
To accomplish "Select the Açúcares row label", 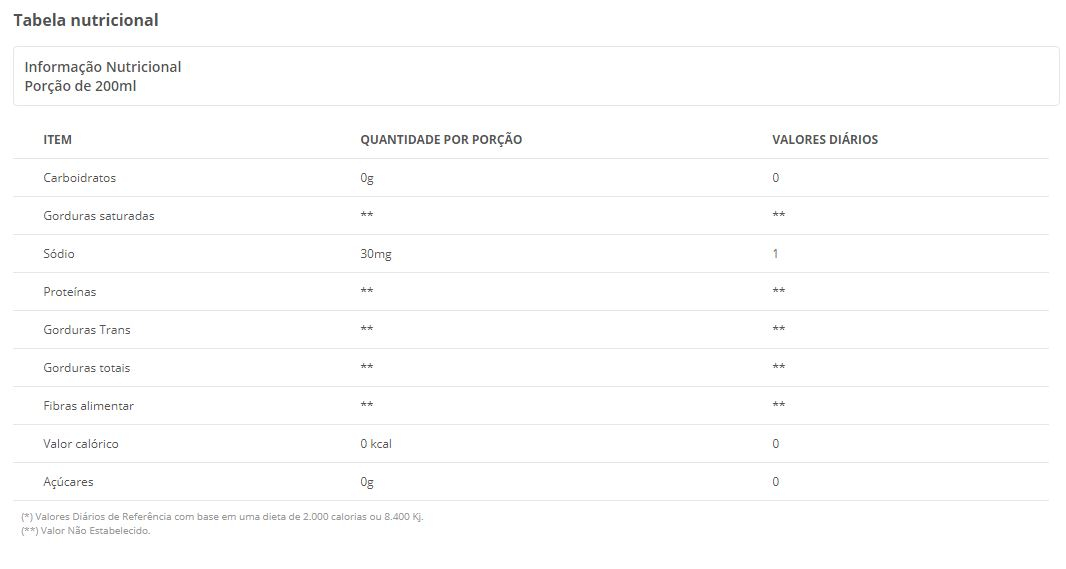I will point(68,482).
